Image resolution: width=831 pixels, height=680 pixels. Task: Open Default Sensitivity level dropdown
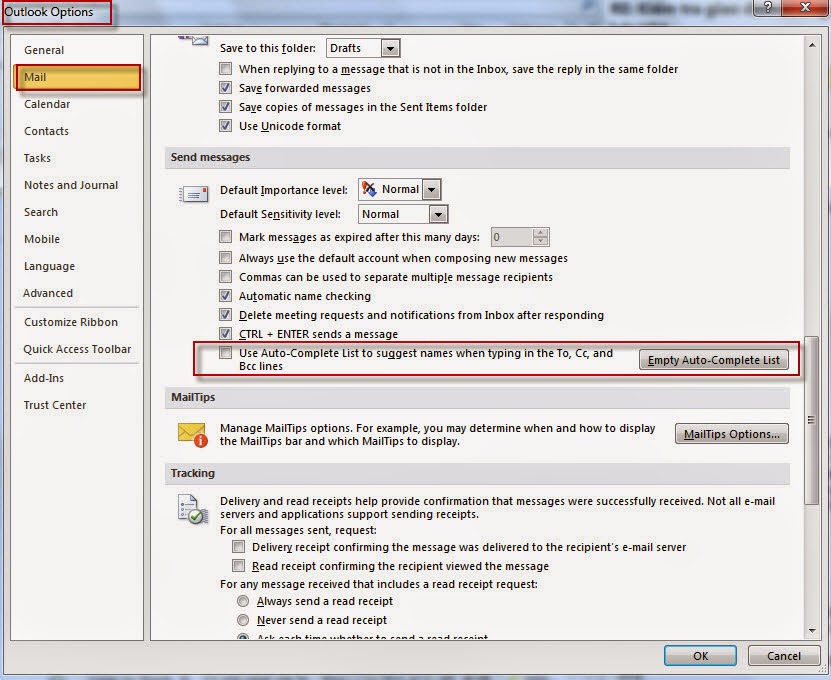click(x=438, y=214)
